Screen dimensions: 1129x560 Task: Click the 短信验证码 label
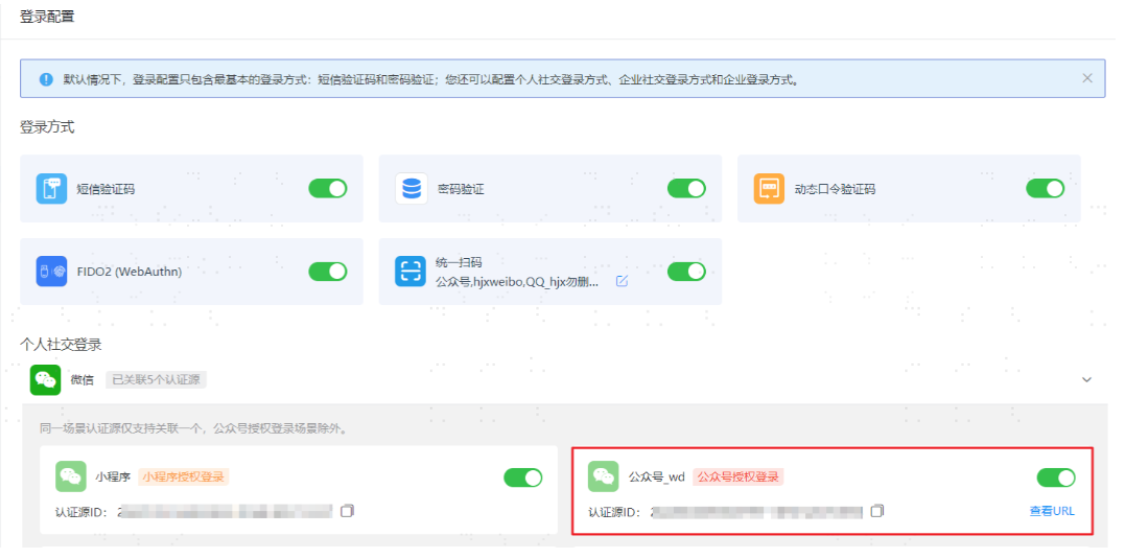106,190
